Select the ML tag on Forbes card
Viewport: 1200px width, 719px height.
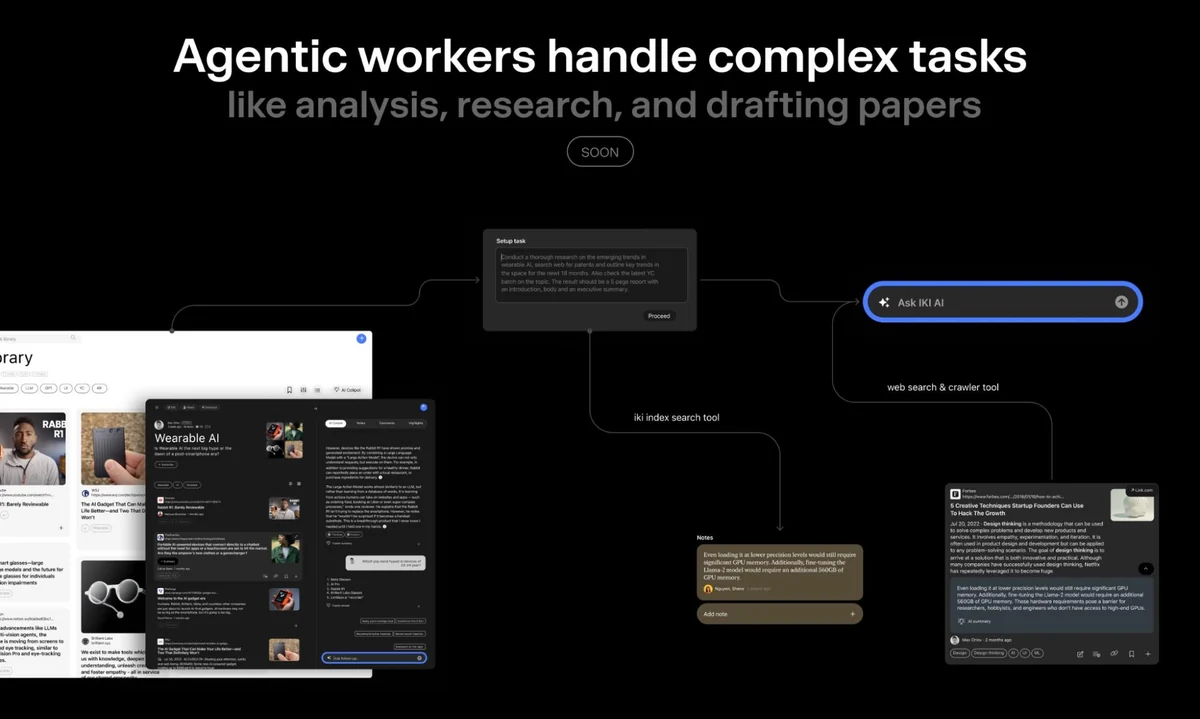point(1037,653)
